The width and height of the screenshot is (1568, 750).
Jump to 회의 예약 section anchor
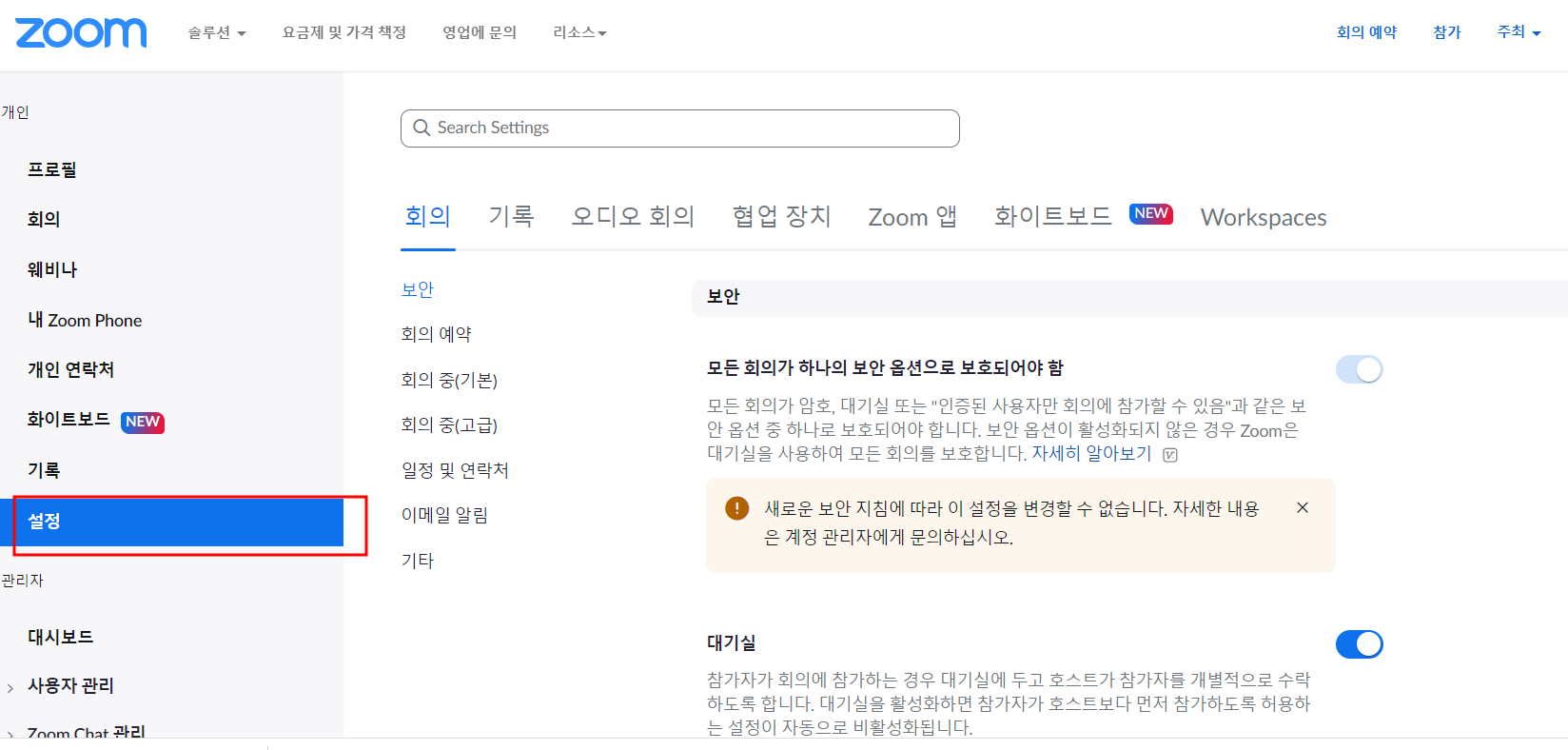pos(437,334)
